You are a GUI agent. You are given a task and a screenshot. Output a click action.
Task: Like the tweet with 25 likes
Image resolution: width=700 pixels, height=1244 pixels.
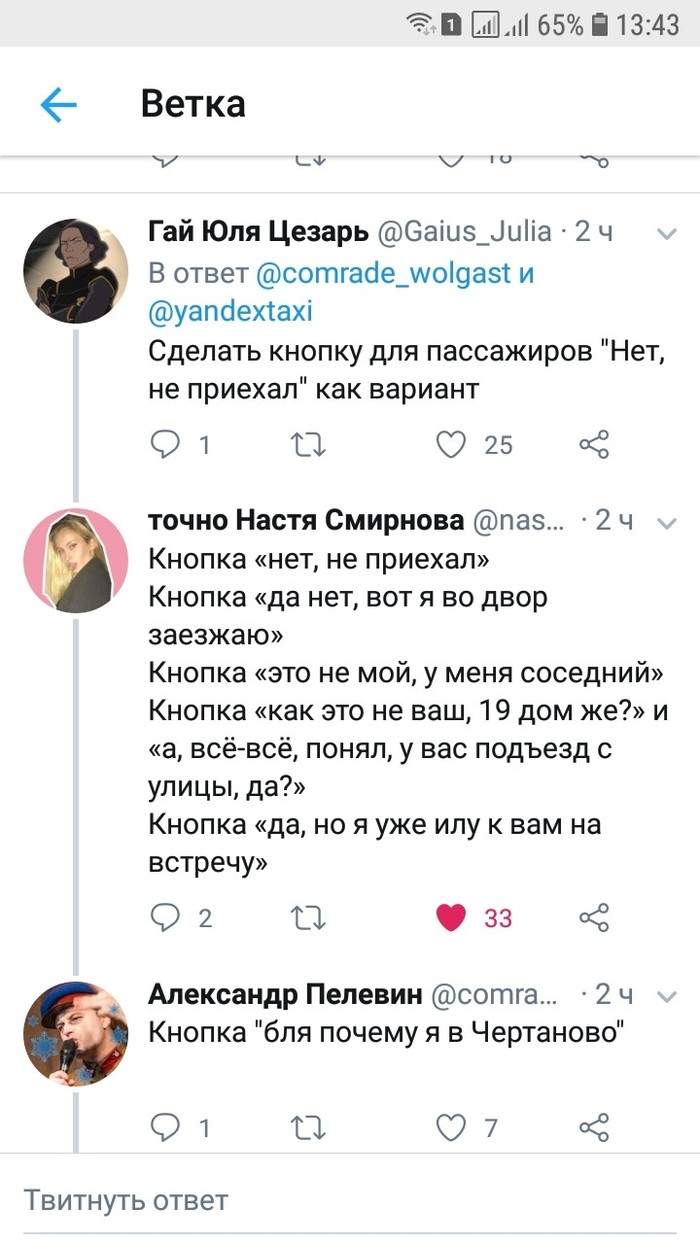tap(452, 444)
